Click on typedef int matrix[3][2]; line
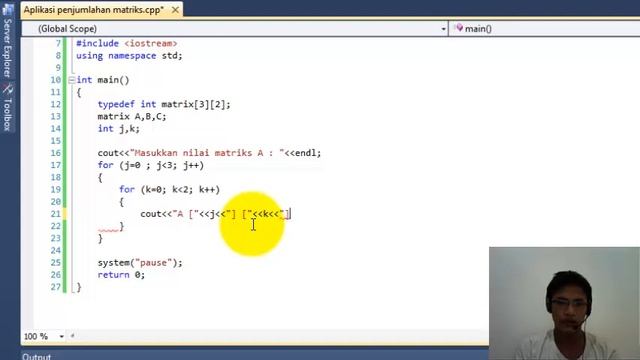Screen dimensions: 640x360 tap(164, 104)
